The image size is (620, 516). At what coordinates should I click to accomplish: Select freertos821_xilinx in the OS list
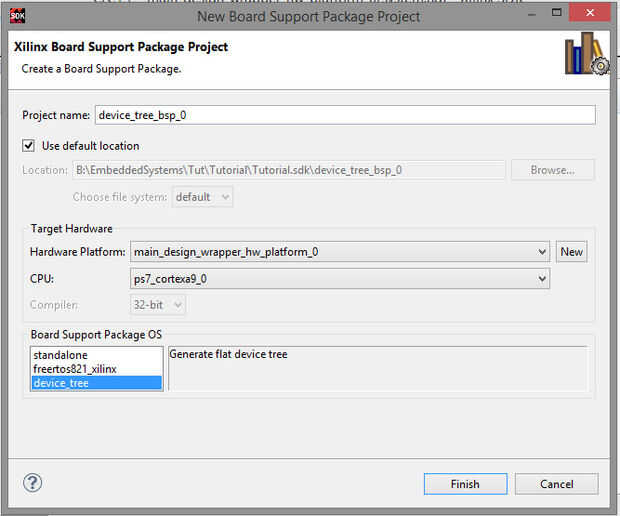pyautogui.click(x=75, y=369)
